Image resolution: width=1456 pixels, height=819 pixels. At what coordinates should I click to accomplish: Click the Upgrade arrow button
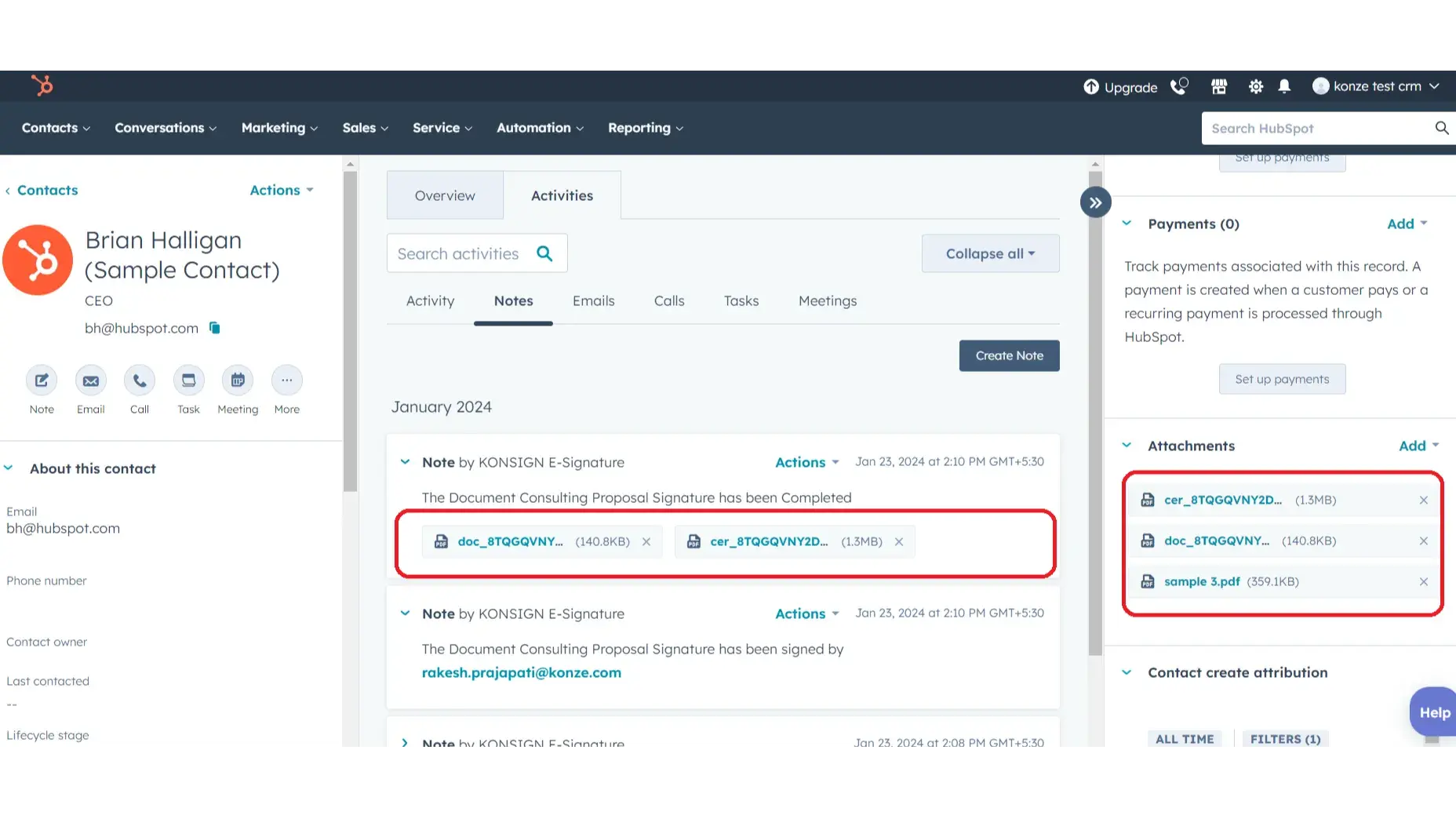tap(1120, 87)
